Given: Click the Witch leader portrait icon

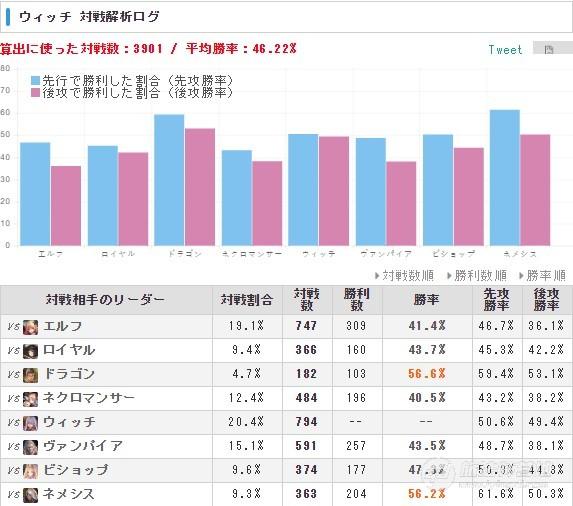Looking at the screenshot, I should tap(30, 423).
